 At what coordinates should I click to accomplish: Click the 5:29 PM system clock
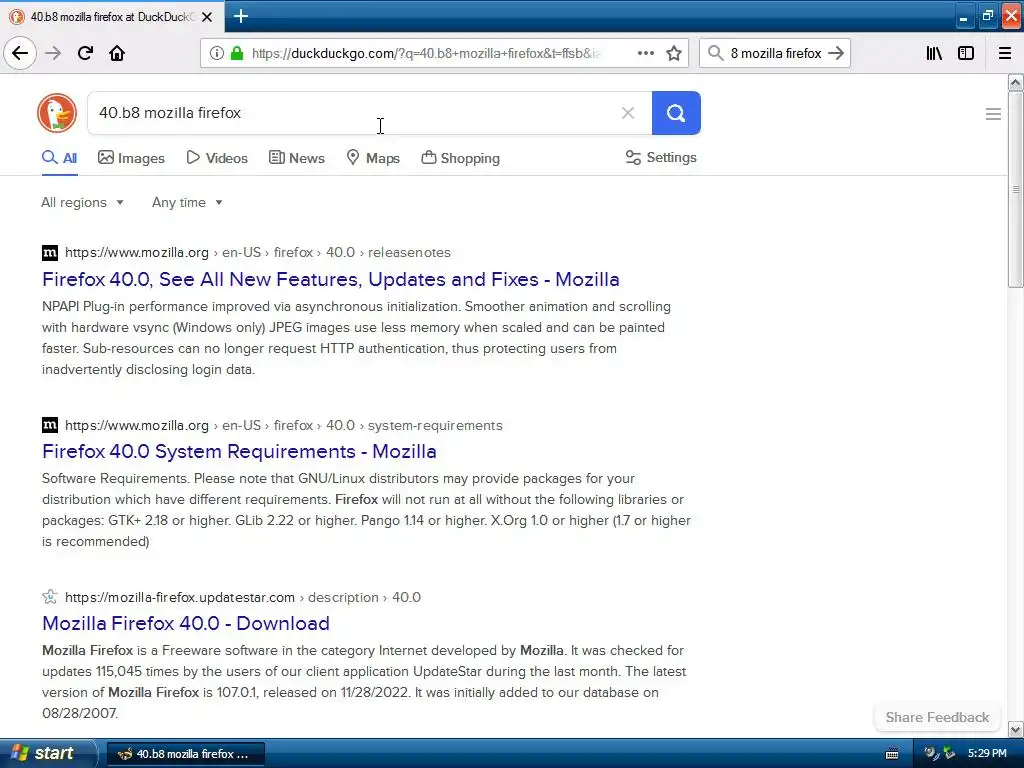(x=987, y=754)
